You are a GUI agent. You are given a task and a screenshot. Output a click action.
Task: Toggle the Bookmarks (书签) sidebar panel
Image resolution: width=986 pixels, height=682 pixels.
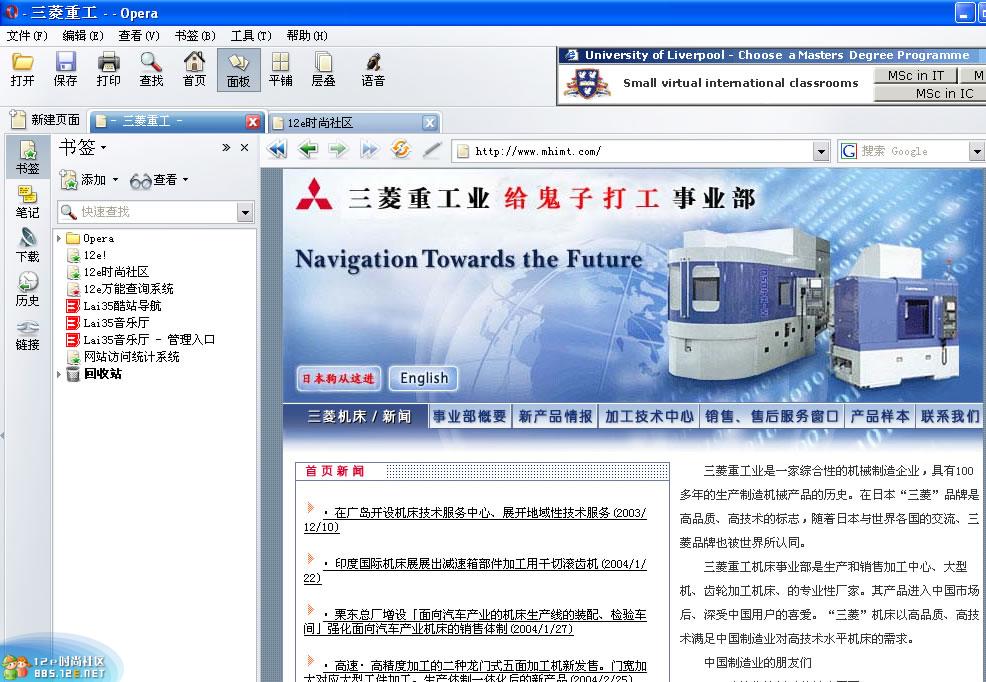coord(27,156)
